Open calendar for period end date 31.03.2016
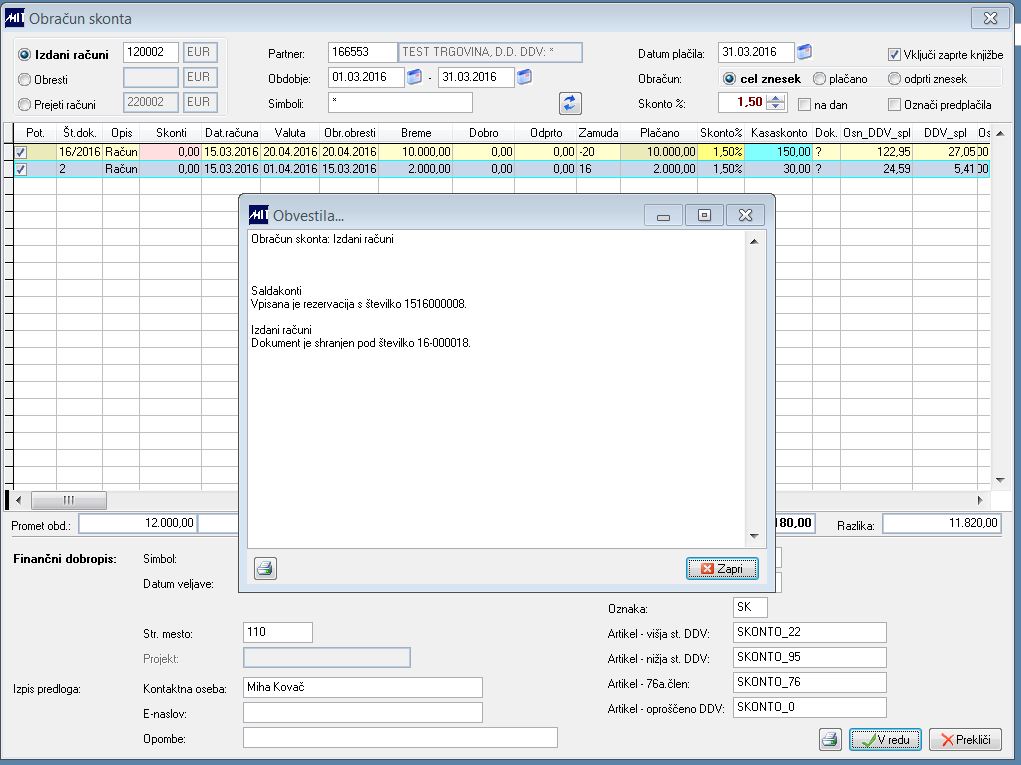1021x765 pixels. (524, 77)
